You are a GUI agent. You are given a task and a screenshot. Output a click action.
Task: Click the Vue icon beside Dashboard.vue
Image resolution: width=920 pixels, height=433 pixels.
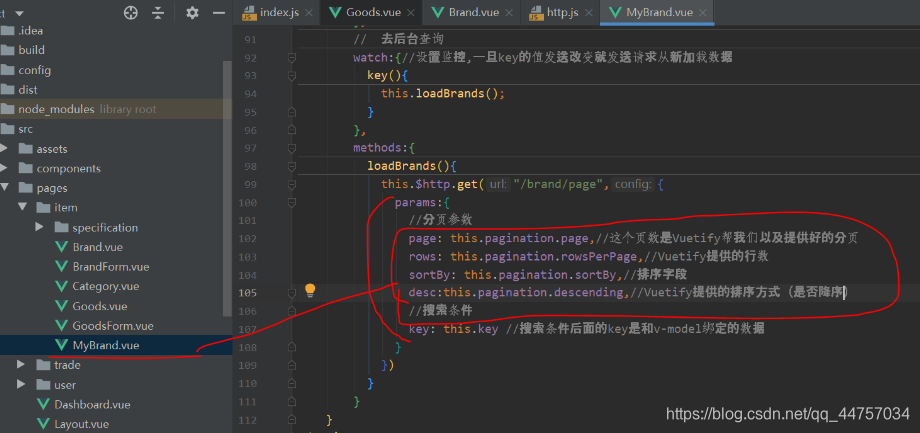click(x=43, y=404)
